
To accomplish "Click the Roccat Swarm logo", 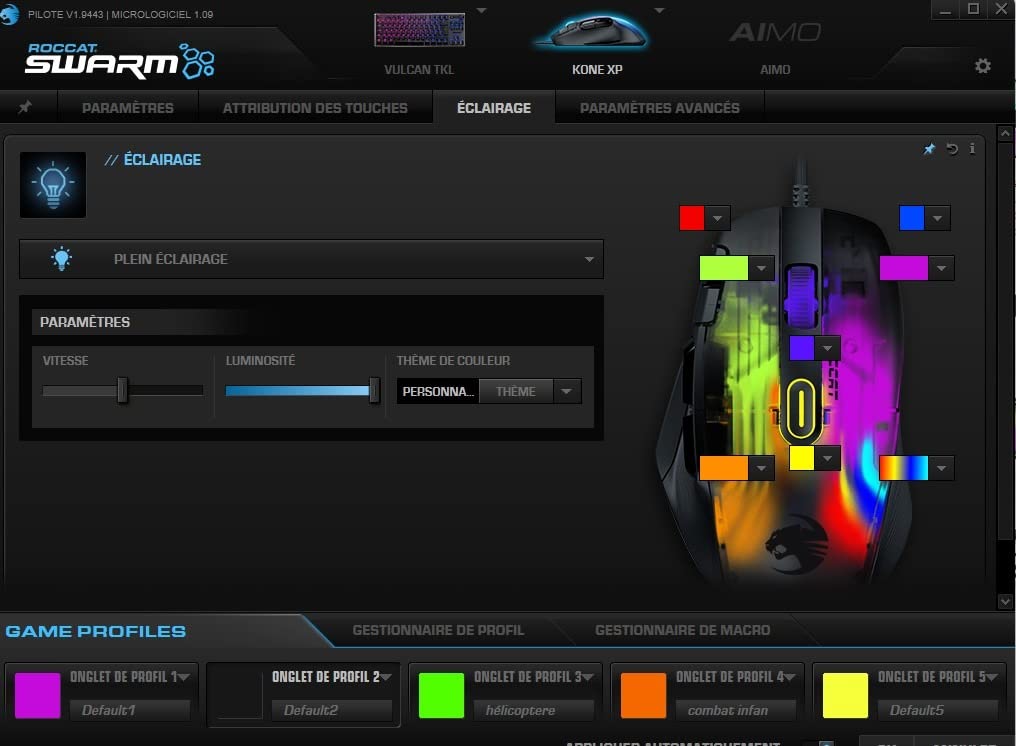I will click(x=120, y=61).
